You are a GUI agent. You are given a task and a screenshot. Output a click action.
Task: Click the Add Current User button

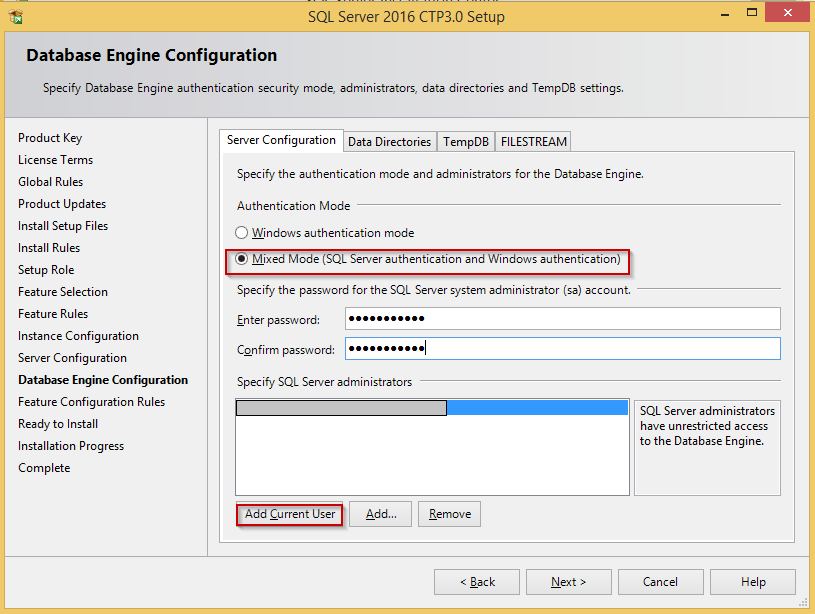(290, 514)
